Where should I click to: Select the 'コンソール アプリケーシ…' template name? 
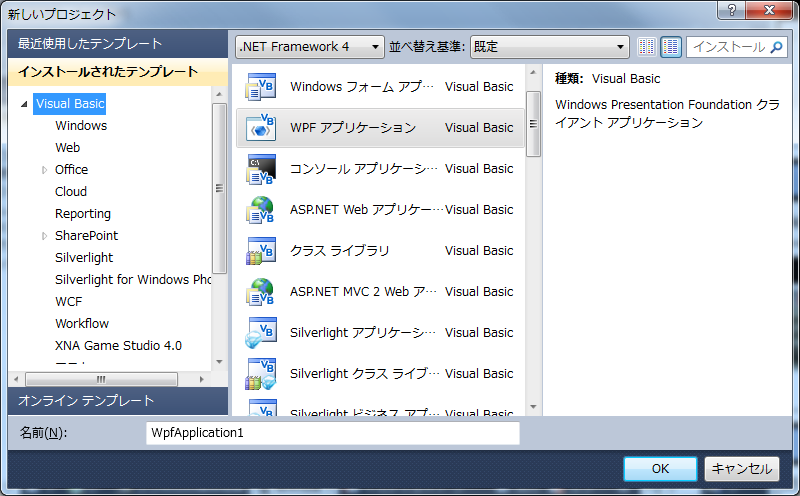pyautogui.click(x=364, y=169)
